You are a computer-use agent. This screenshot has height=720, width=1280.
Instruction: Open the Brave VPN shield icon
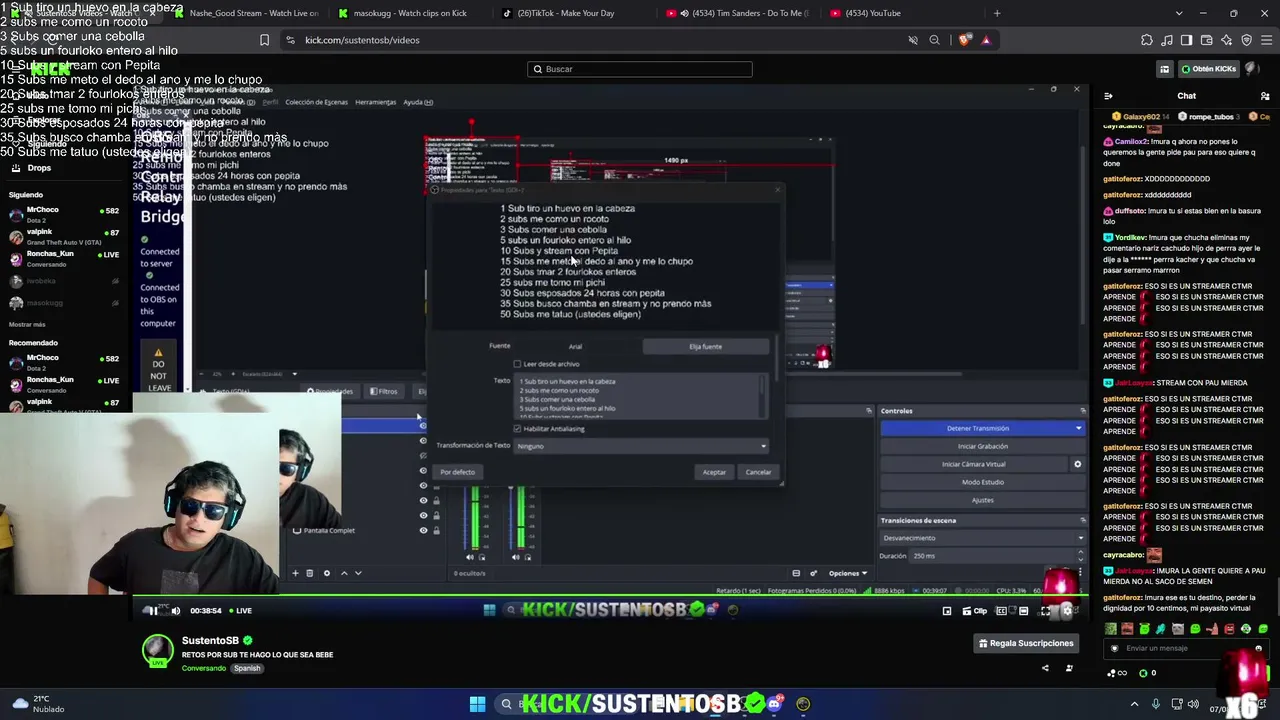1247,40
